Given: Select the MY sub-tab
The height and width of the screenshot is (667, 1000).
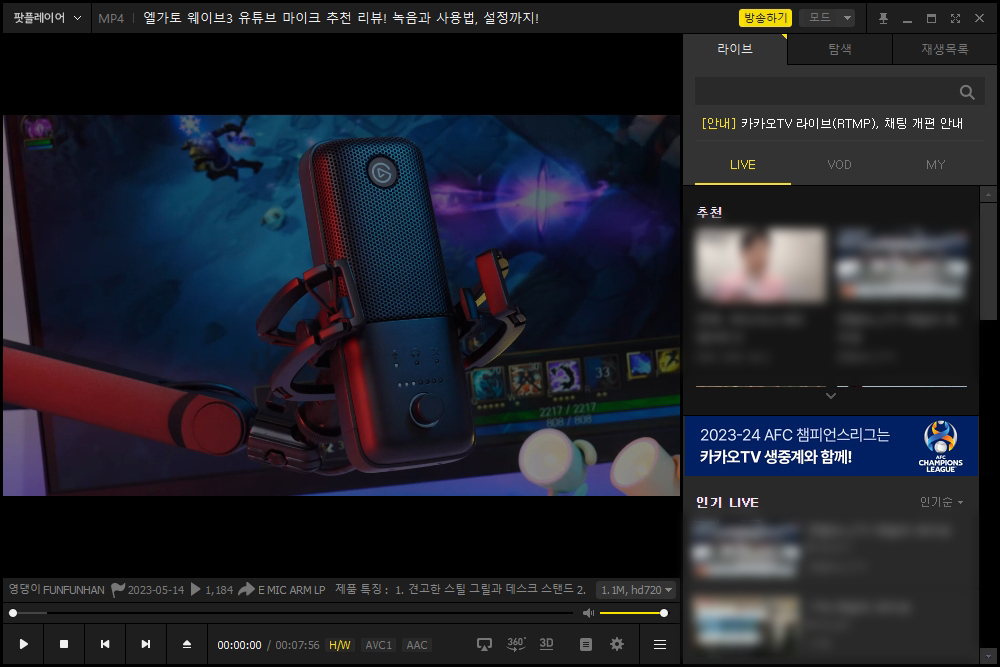Looking at the screenshot, I should [936, 165].
